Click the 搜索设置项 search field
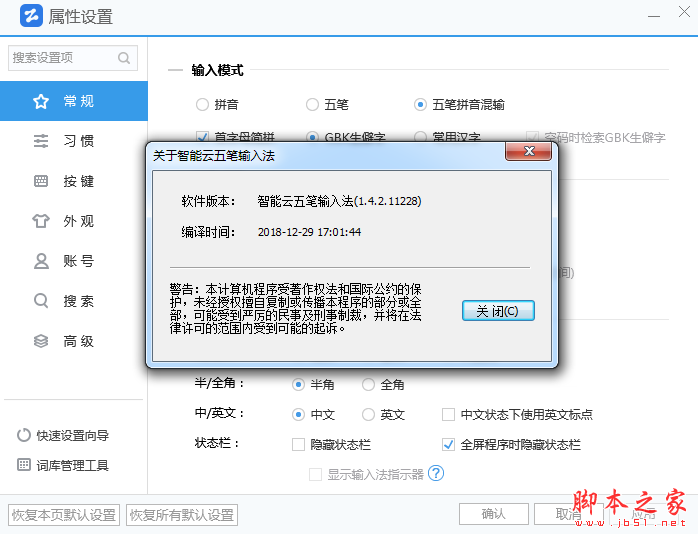Viewport: 698px width, 534px height. (x=73, y=58)
